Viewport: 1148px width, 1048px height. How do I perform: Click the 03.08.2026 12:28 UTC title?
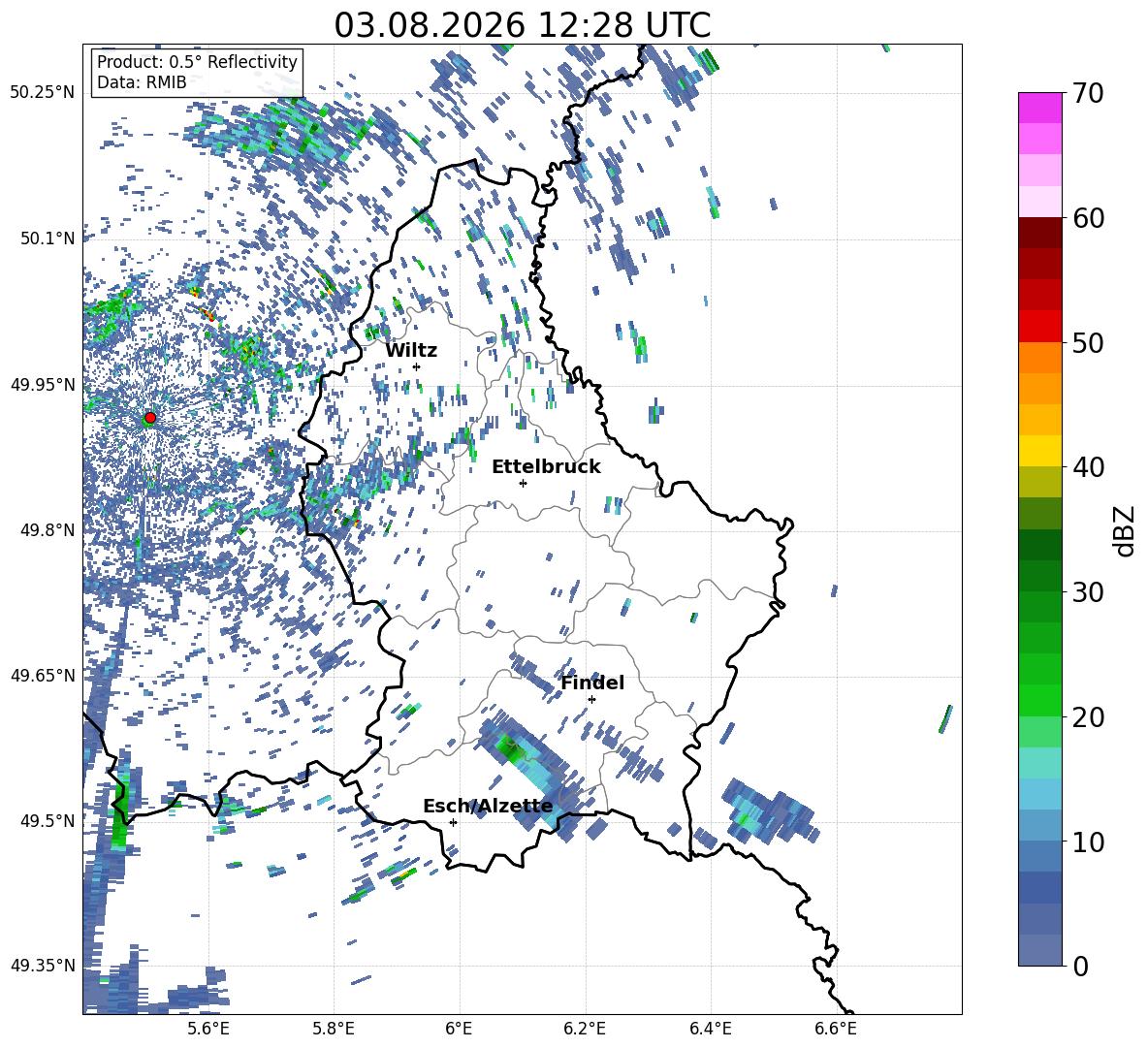522,25
